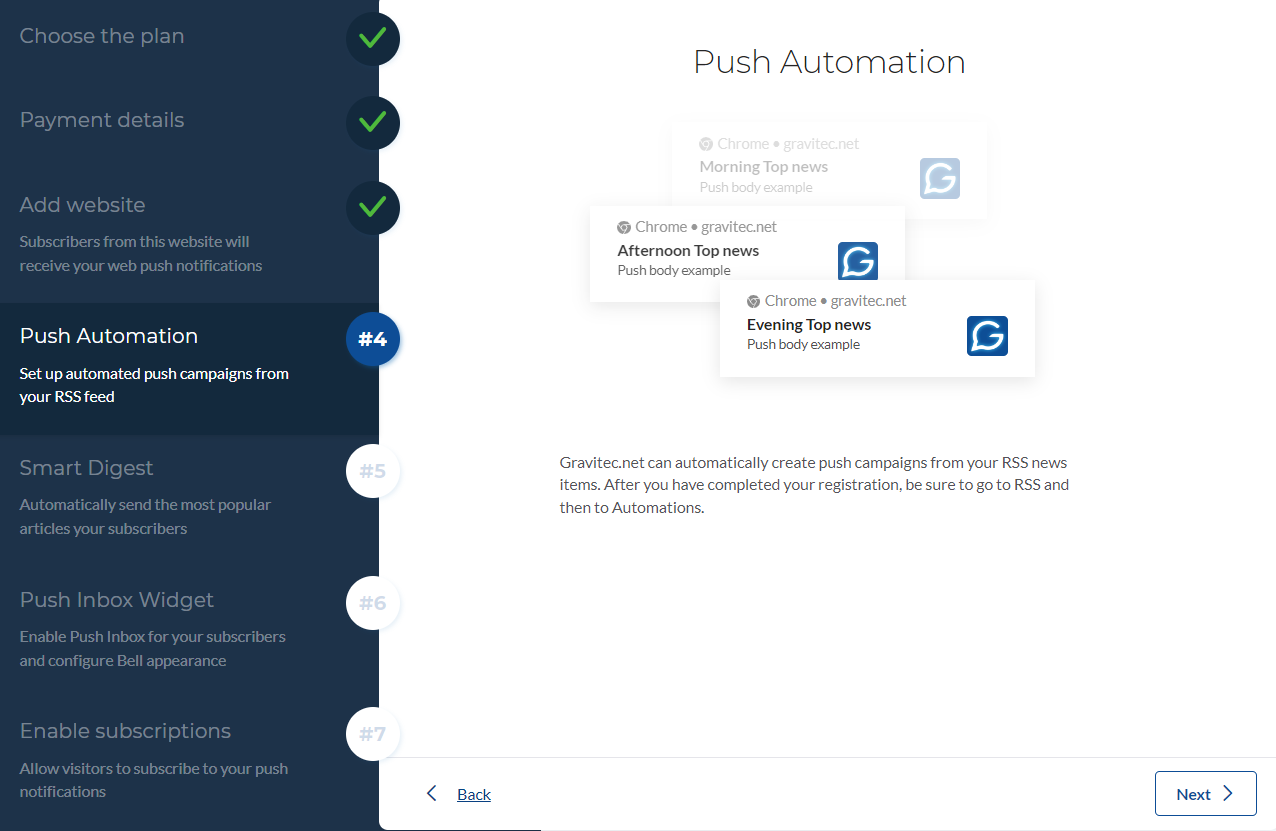Click the Gravitec.net RSS description paragraph
Image resolution: width=1276 pixels, height=831 pixels.
(x=814, y=485)
